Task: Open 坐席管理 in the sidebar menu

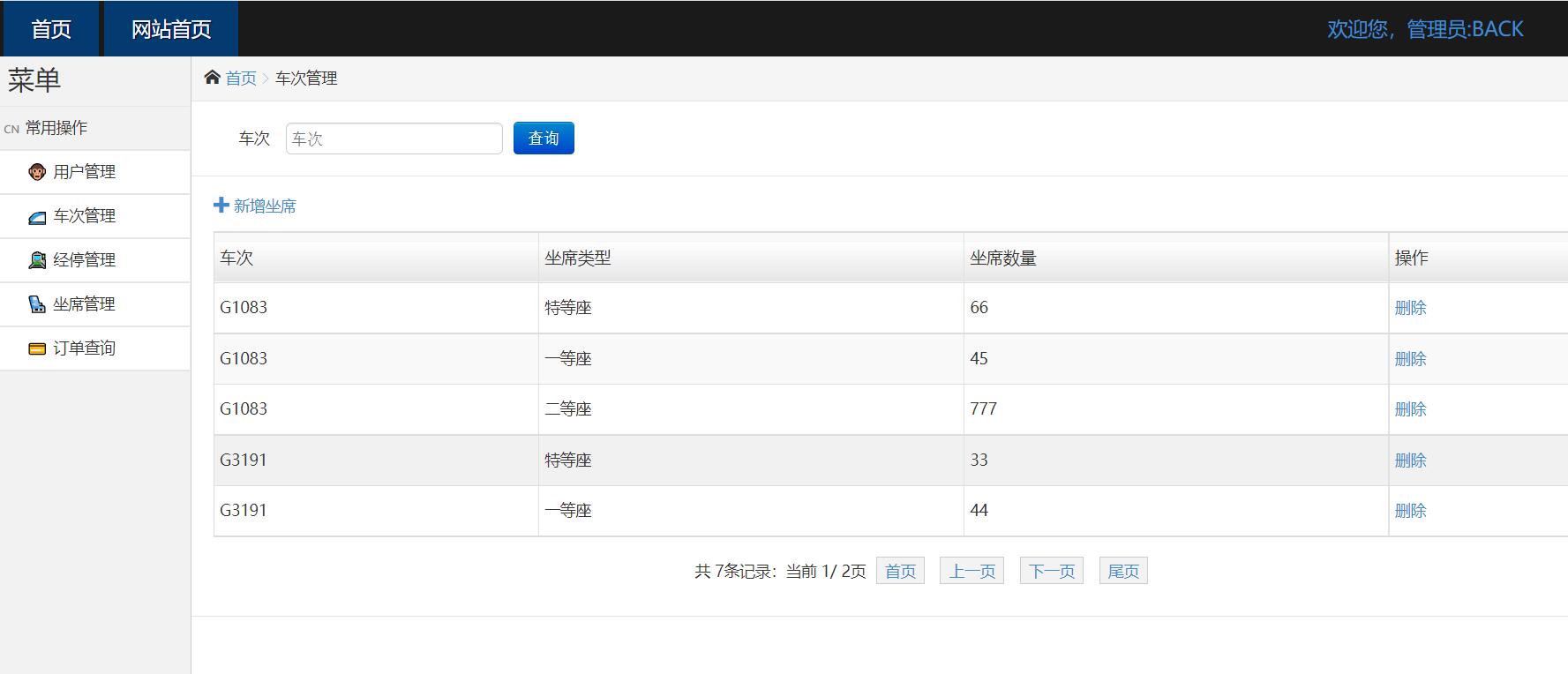Action: 95,304
